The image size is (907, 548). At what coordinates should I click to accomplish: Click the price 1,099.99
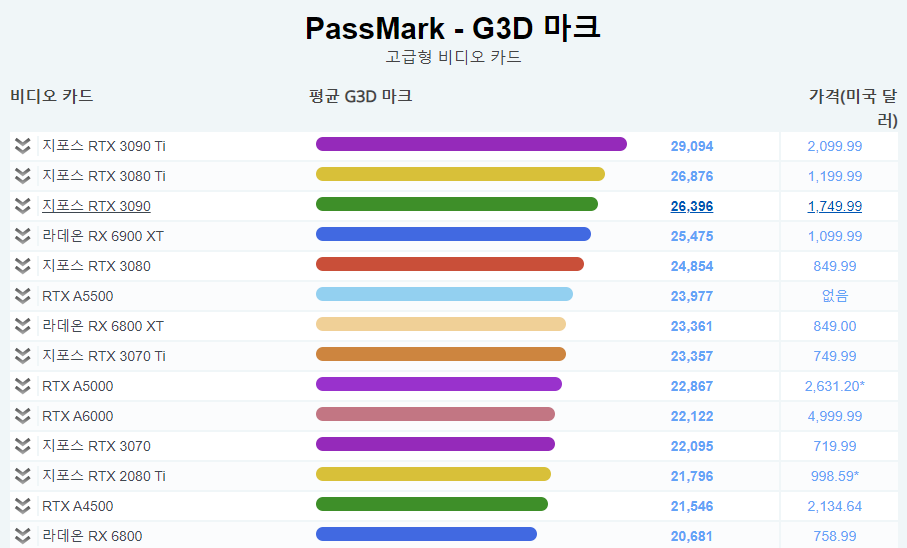point(835,237)
